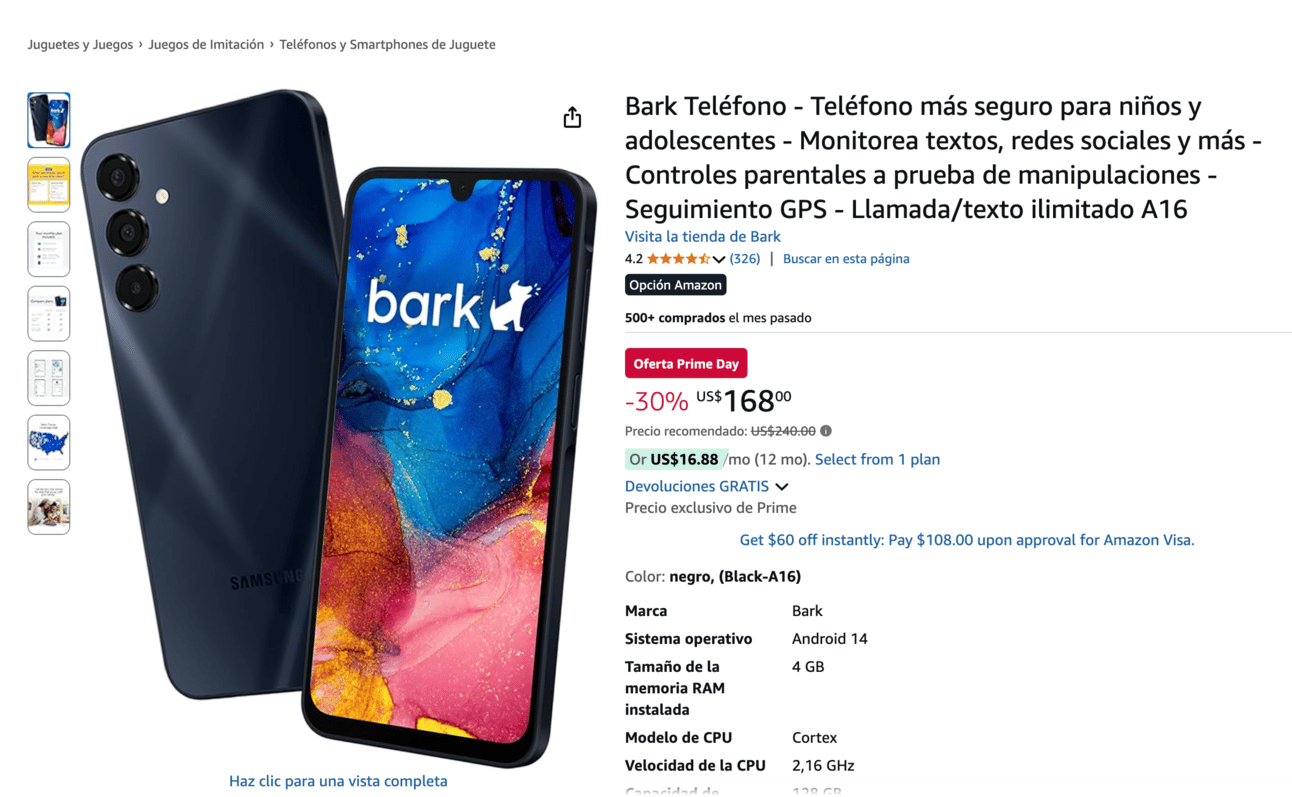
Task: Select the first phone thumbnail
Action: (49, 120)
